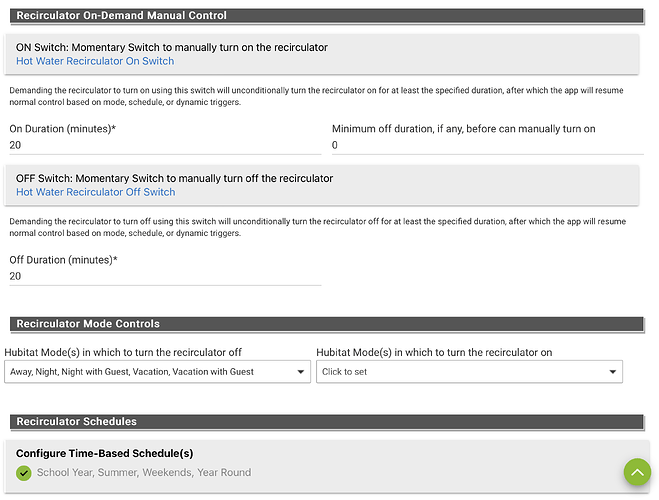Viewport: 659px width, 500px height.
Task: Open the Hot Water Recirculator On Switch link
Action: click(x=95, y=61)
